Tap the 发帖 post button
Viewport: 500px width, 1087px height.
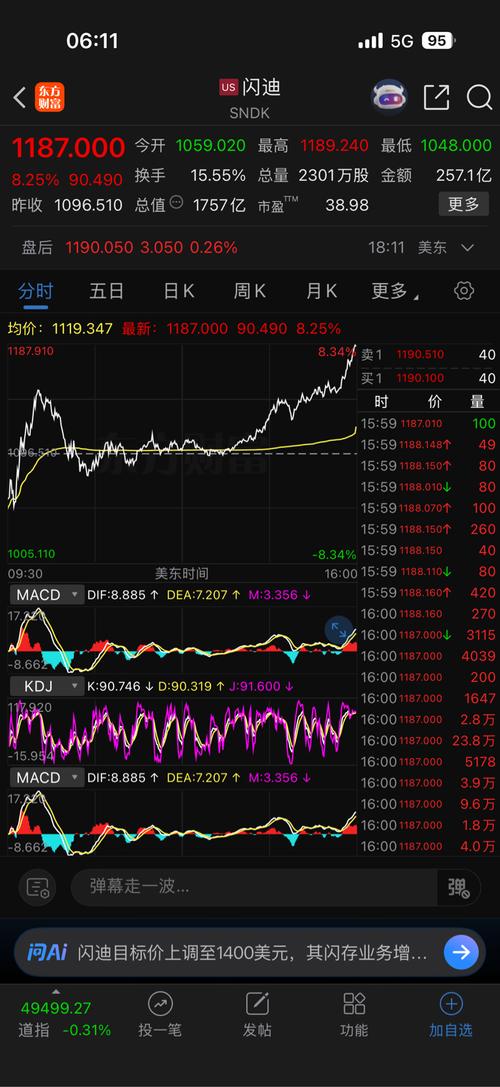[257, 1016]
